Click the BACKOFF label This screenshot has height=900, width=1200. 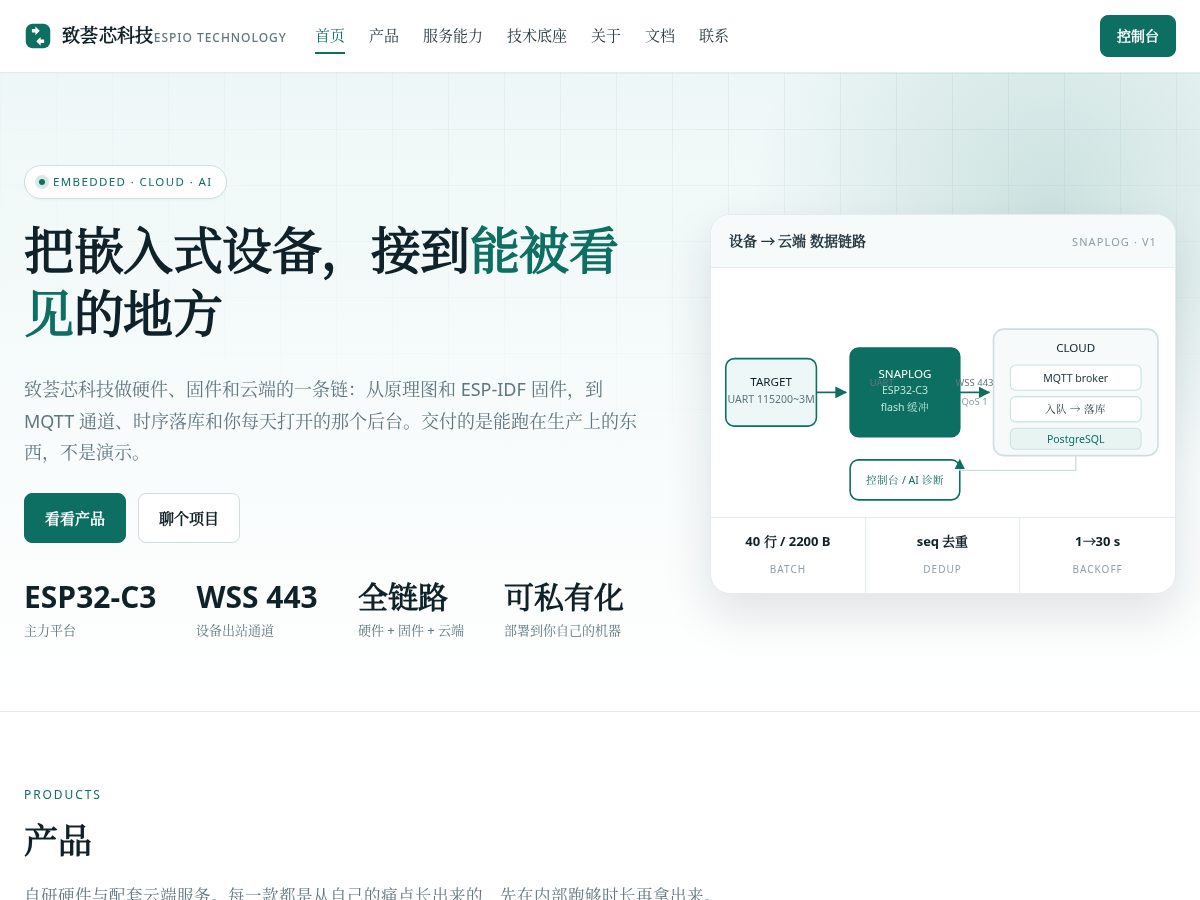[x=1097, y=569]
